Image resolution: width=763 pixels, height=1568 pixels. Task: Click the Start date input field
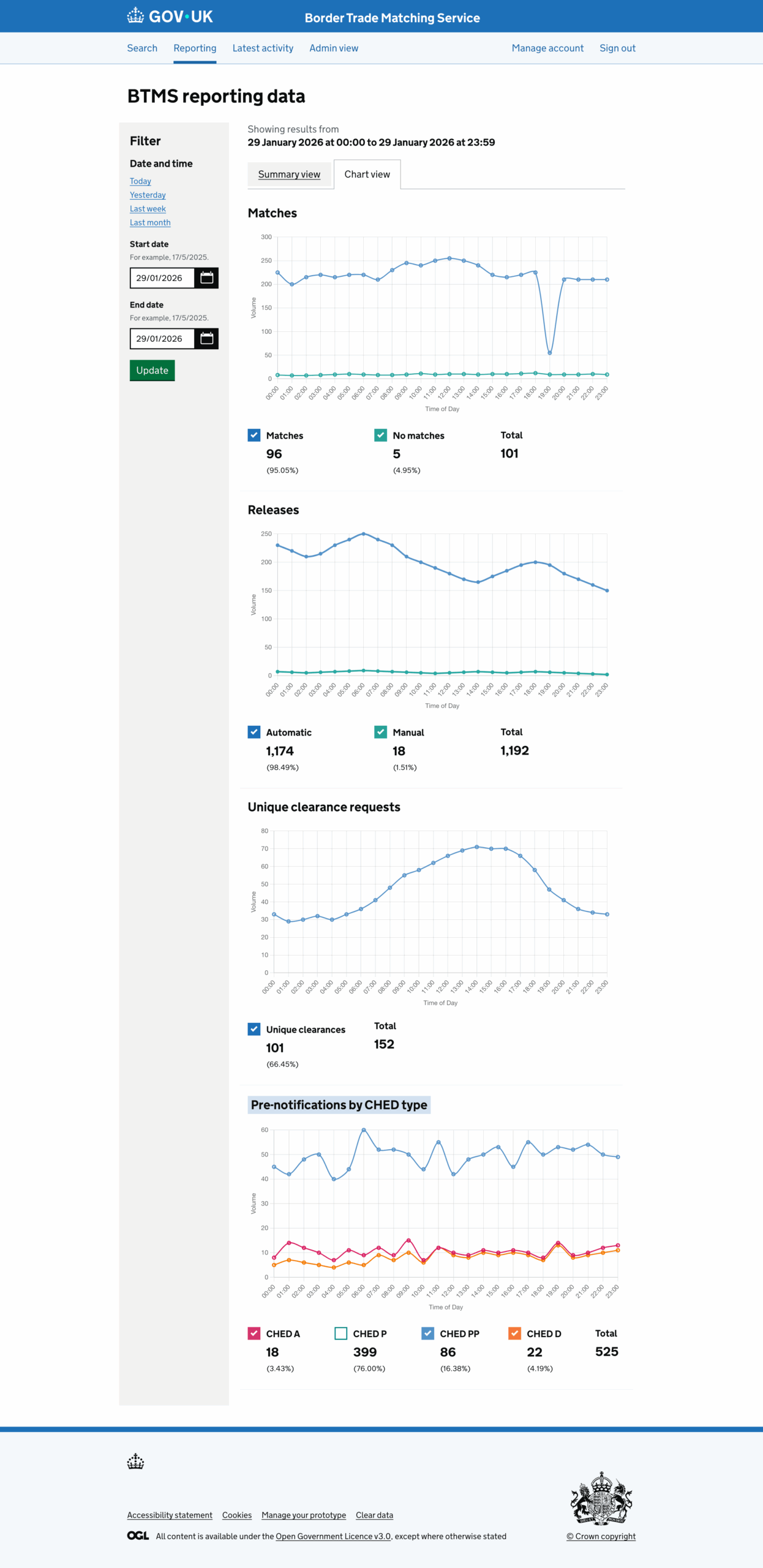click(162, 277)
